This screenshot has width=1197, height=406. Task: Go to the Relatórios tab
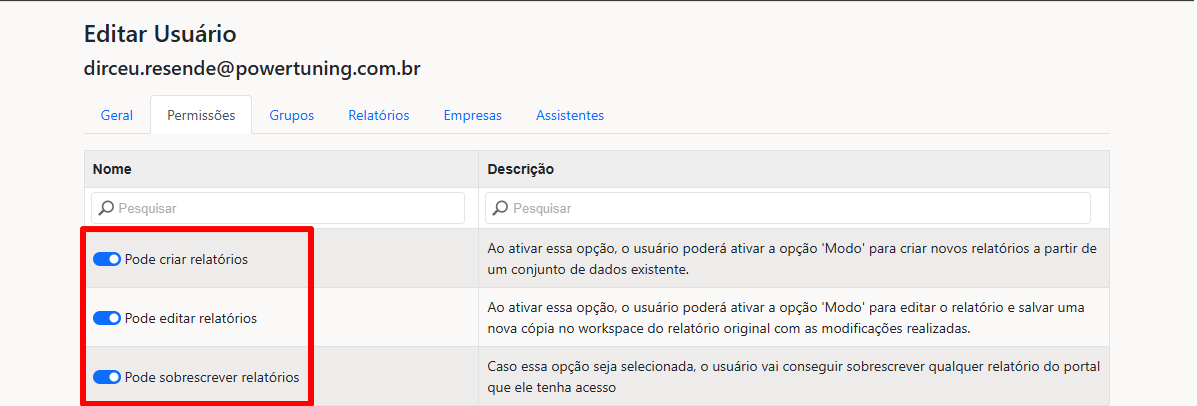[379, 115]
